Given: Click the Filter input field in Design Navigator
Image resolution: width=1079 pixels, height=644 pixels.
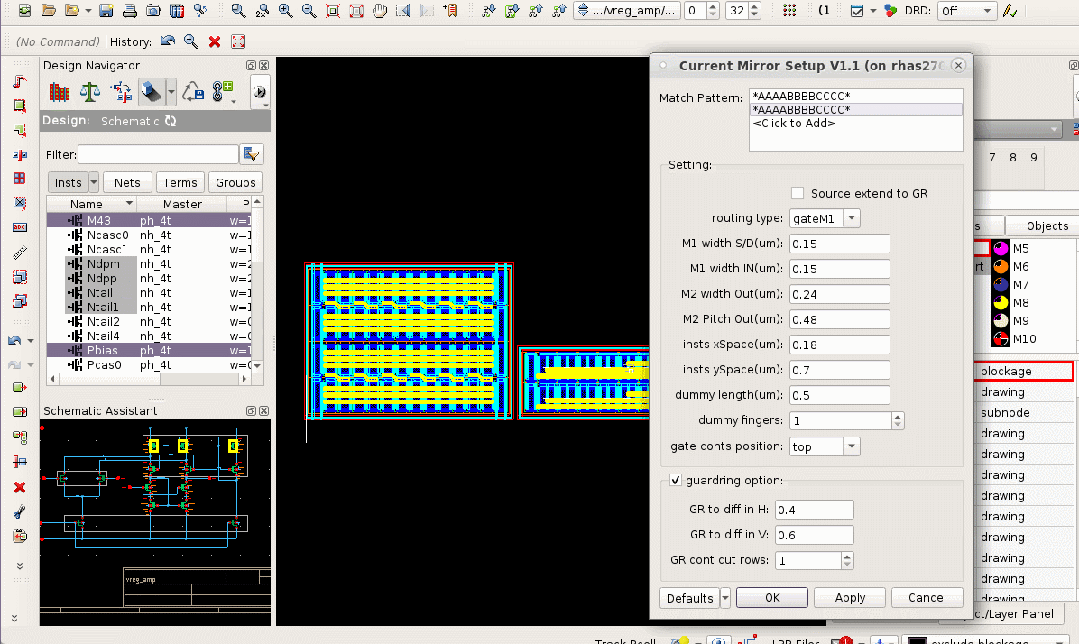Looking at the screenshot, I should point(158,154).
